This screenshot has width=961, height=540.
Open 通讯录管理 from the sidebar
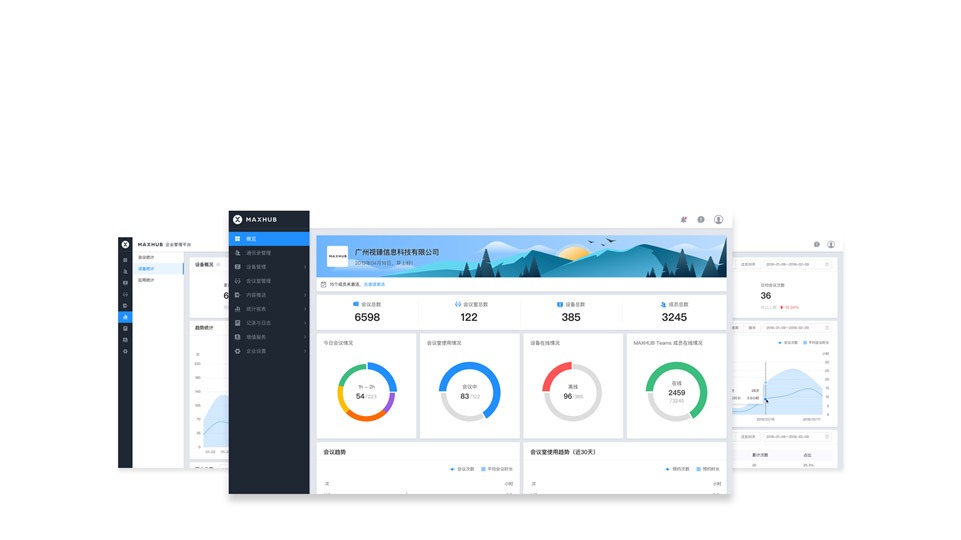(x=258, y=253)
